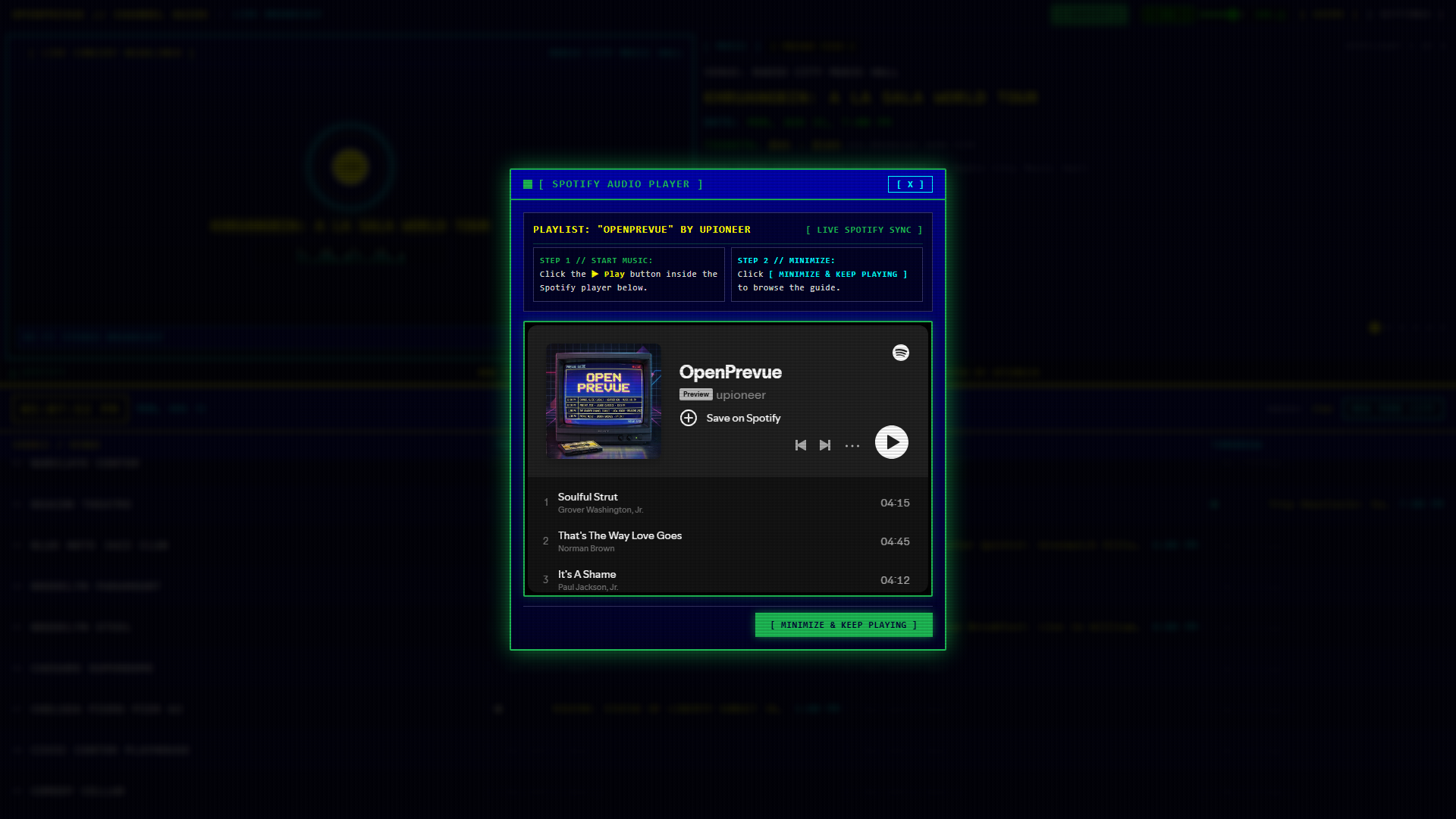Open the upioneer profile link
Screen dimensions: 1456x819
click(x=741, y=395)
